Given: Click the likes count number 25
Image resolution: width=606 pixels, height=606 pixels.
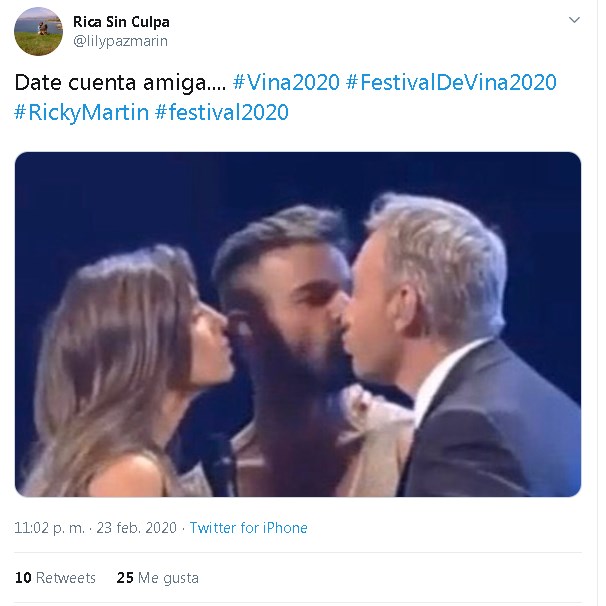Looking at the screenshot, I should pos(125,578).
